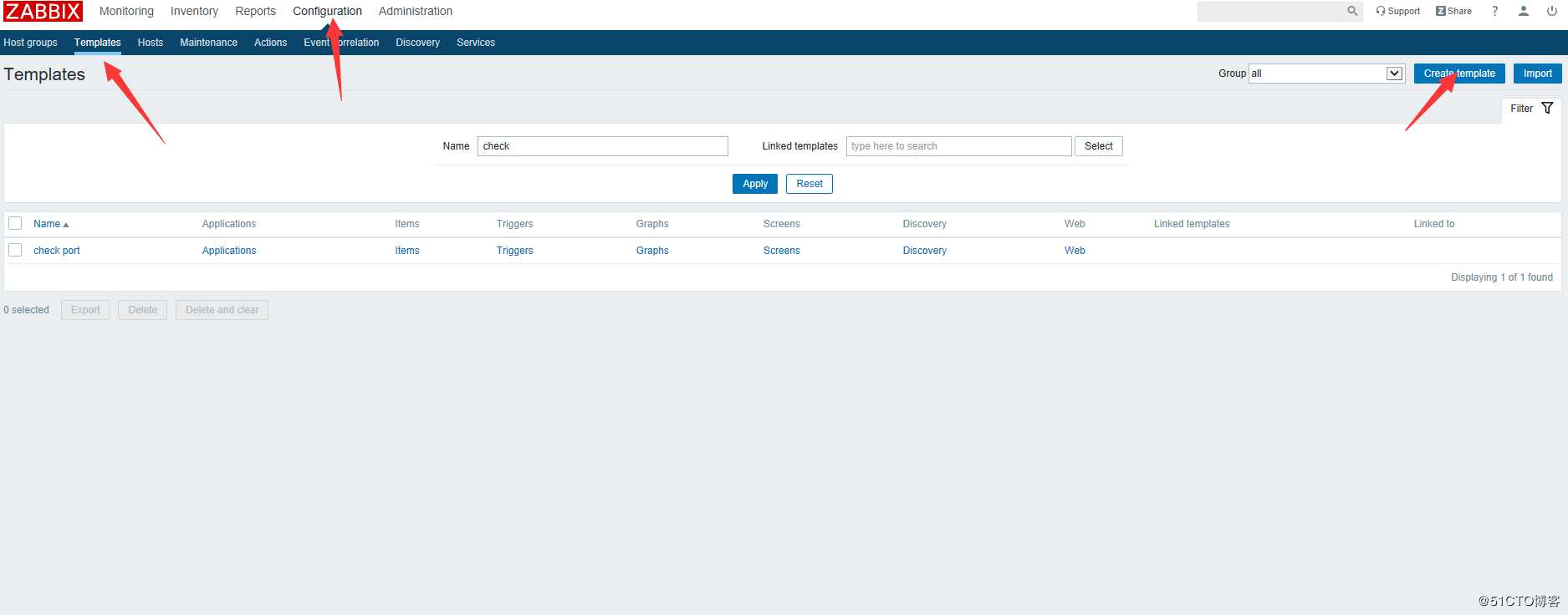Click the Import button
This screenshot has width=1568, height=615.
(1537, 74)
